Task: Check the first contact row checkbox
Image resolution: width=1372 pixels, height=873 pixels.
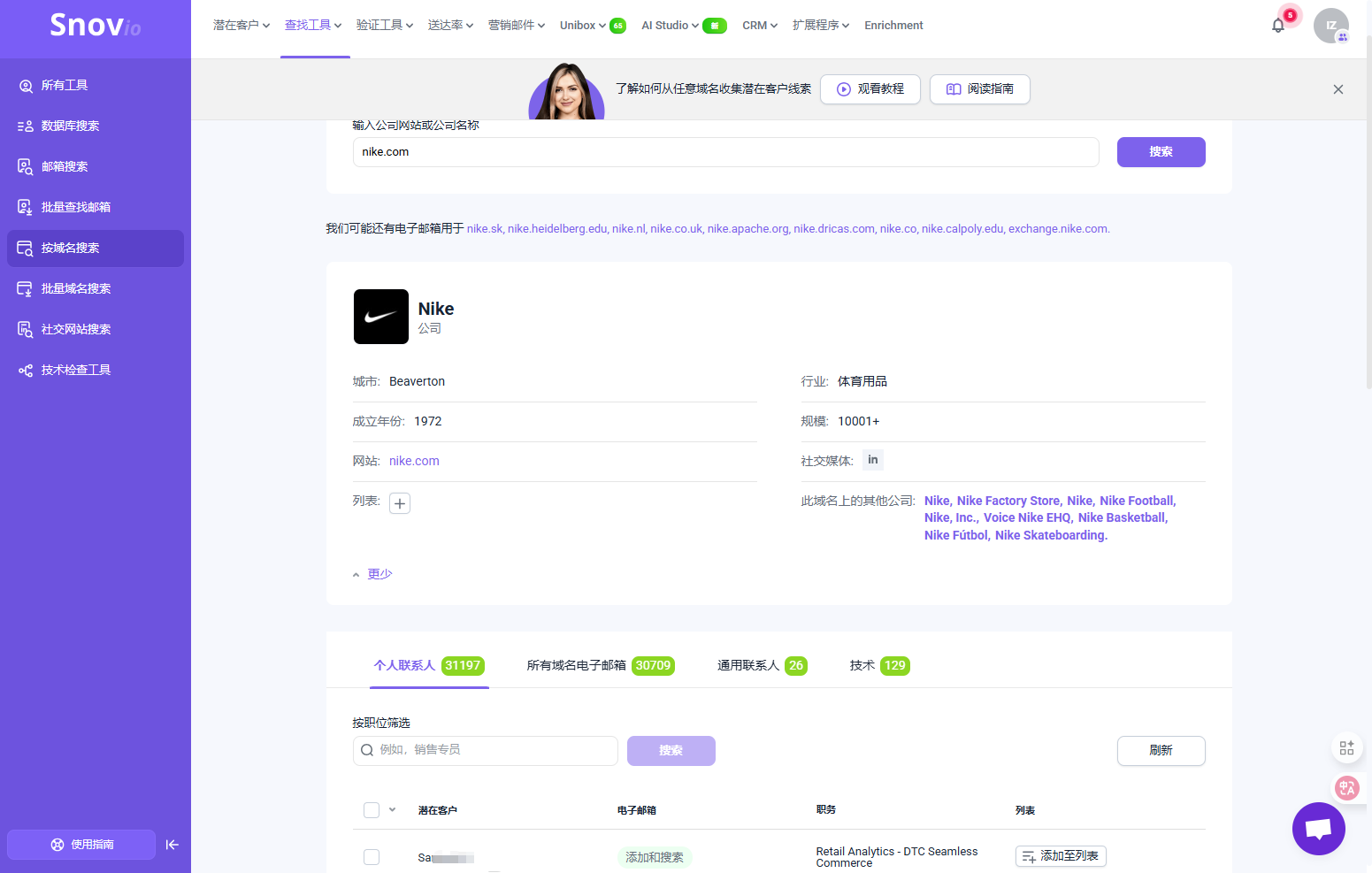Action: [372, 856]
